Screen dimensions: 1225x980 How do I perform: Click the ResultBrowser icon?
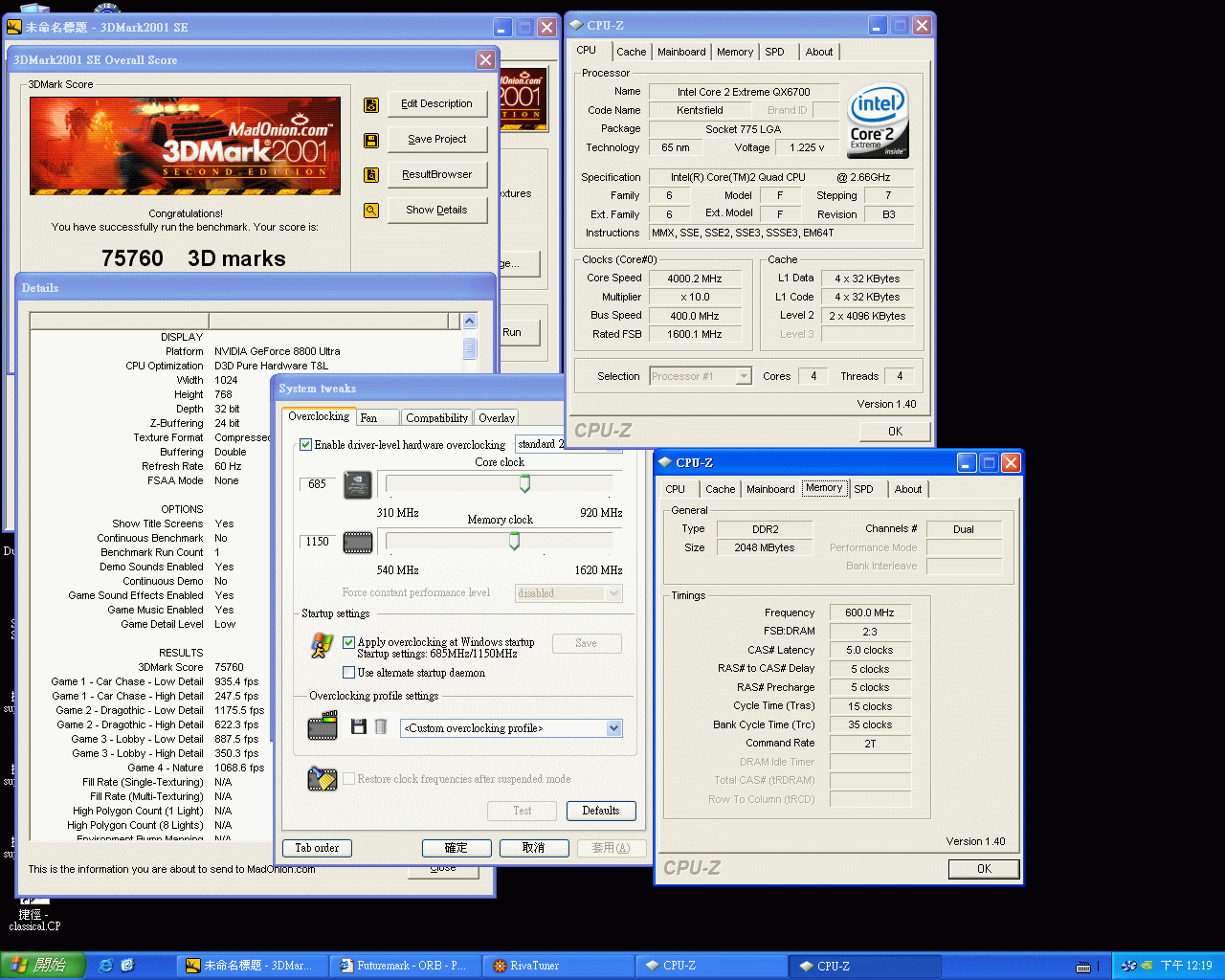point(371,175)
